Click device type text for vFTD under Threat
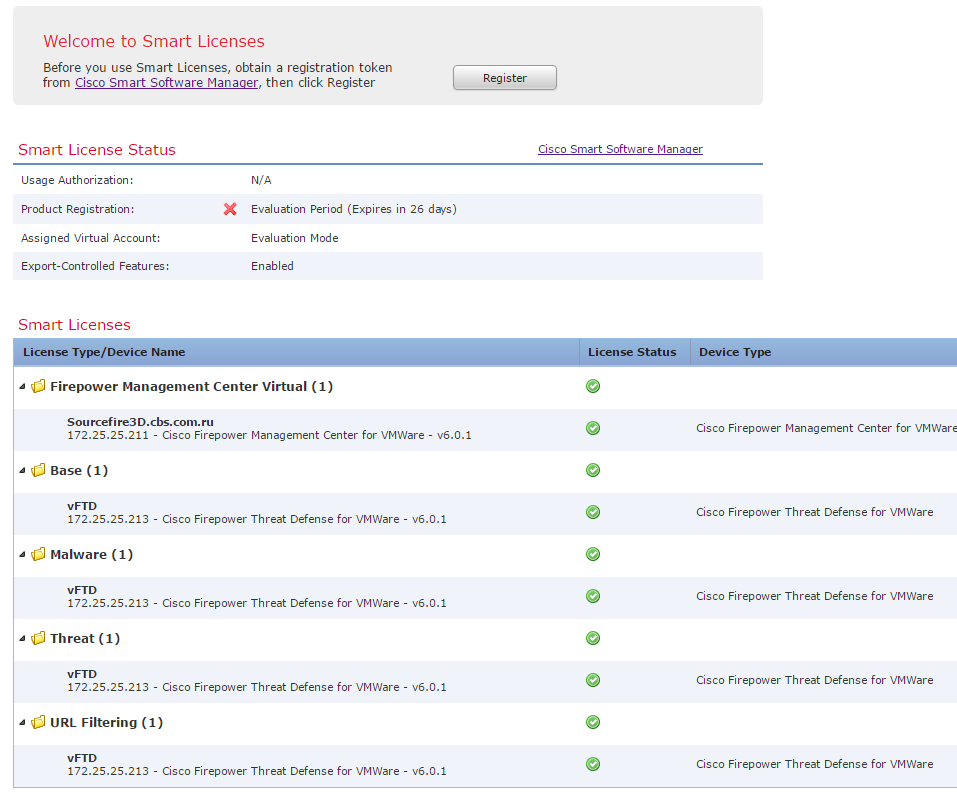 click(814, 680)
